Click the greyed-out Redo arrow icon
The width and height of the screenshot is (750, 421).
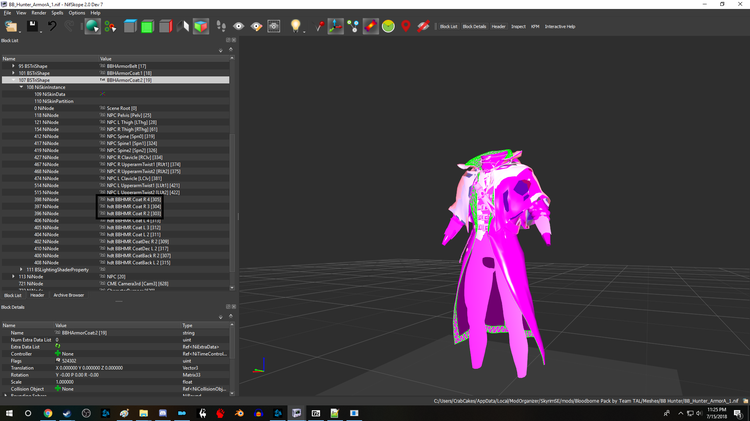[69, 26]
